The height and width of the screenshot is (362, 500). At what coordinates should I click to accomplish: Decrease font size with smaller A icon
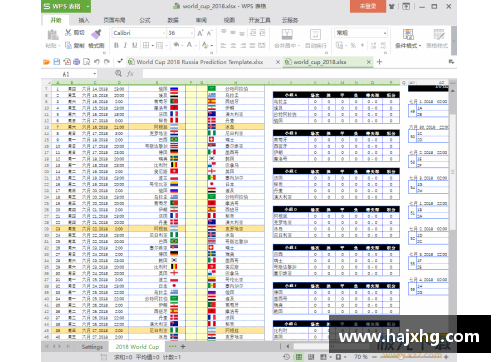(210, 33)
